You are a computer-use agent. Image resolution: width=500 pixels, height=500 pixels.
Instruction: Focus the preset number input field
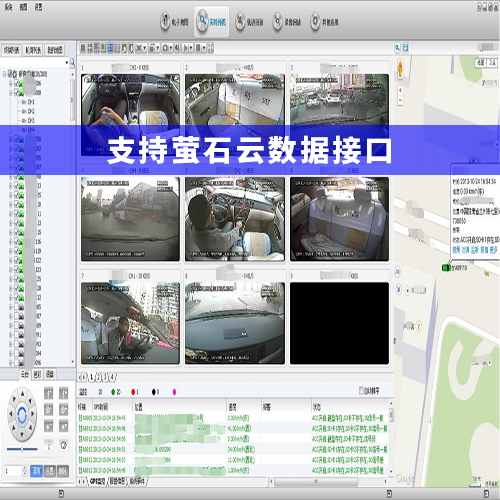[13, 471]
